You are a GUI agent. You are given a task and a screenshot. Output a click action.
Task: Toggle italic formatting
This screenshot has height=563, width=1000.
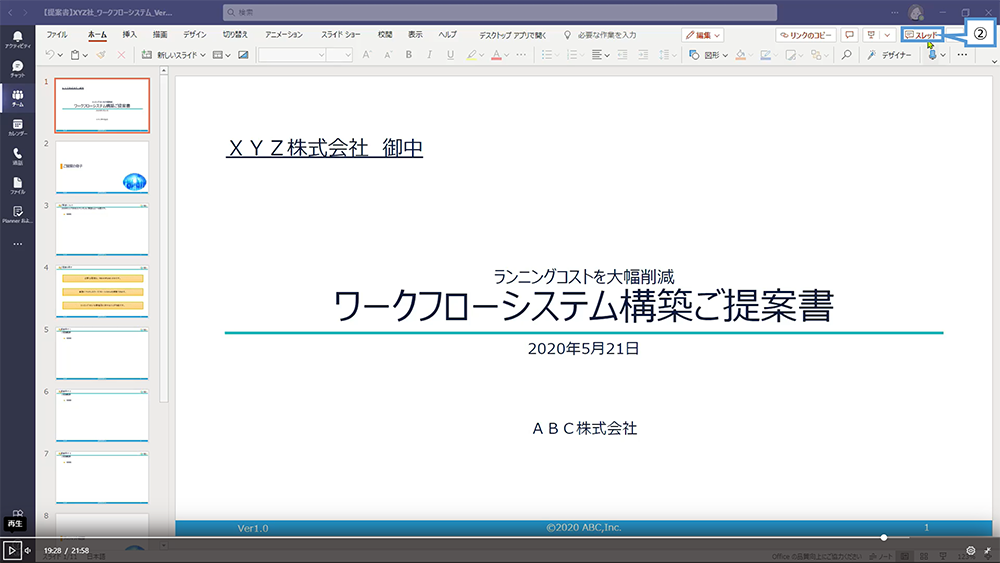(x=429, y=55)
